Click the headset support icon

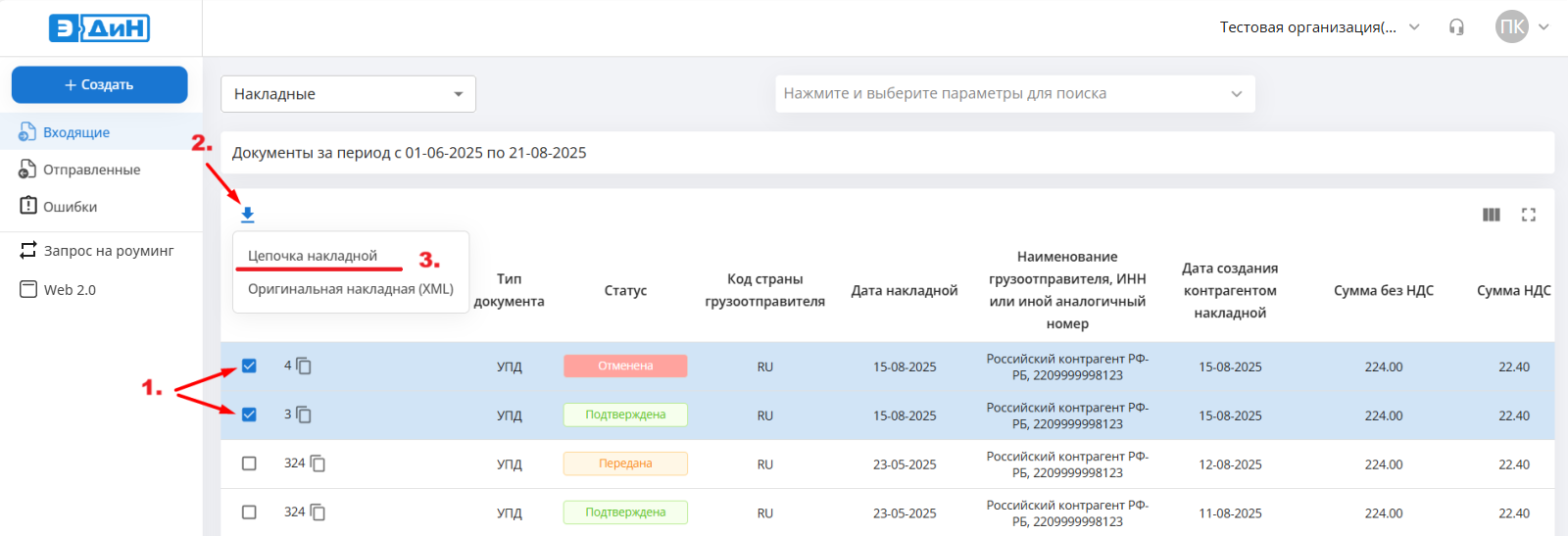[x=1456, y=27]
